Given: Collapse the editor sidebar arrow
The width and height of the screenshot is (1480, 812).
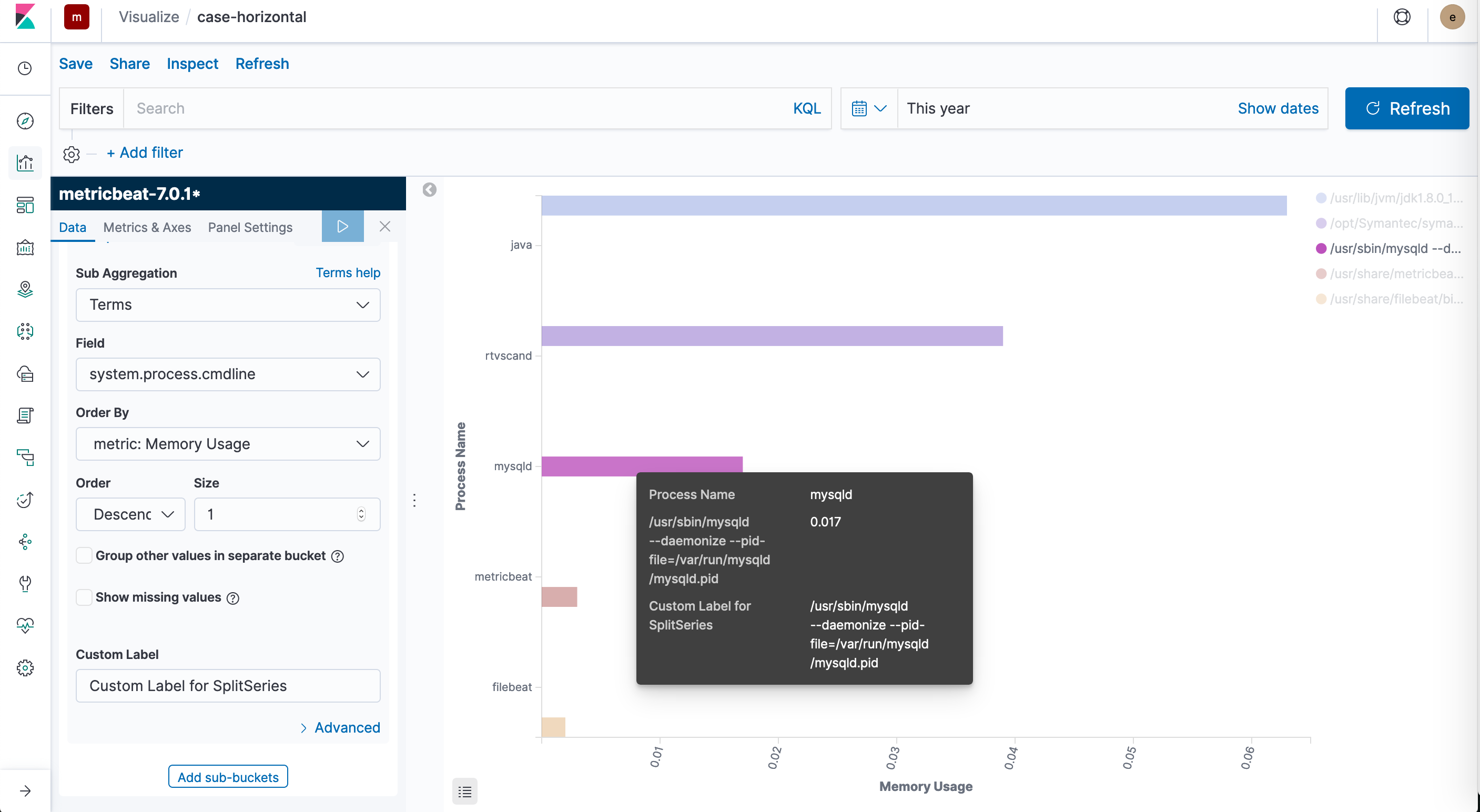Looking at the screenshot, I should pyautogui.click(x=429, y=190).
